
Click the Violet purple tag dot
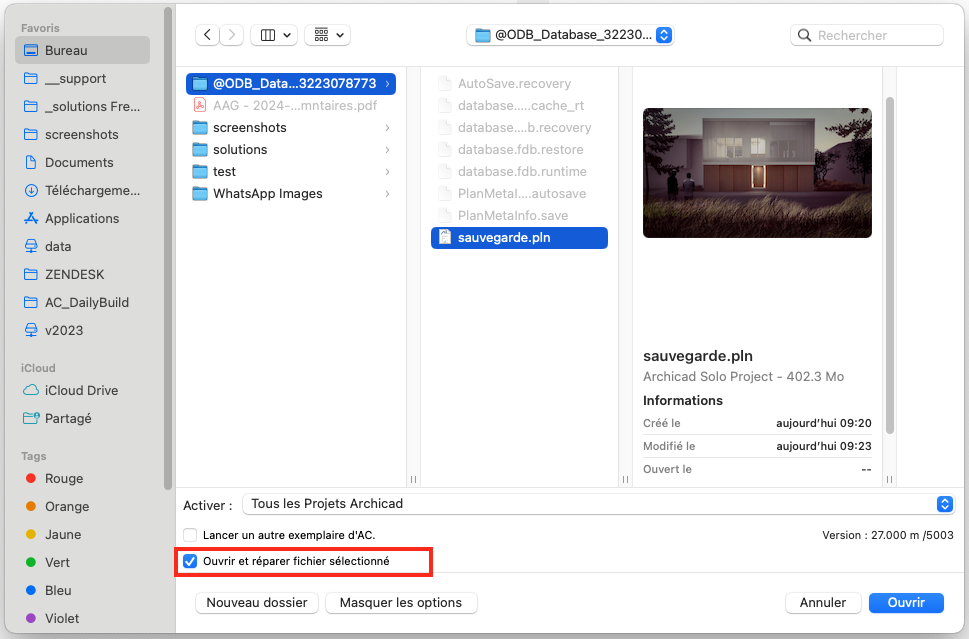[x=30, y=618]
